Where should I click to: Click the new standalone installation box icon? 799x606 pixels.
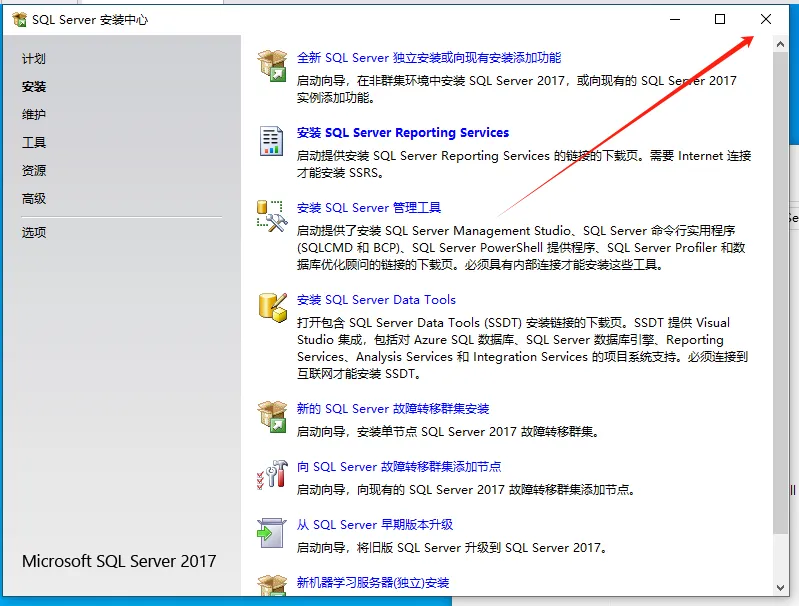coord(272,66)
